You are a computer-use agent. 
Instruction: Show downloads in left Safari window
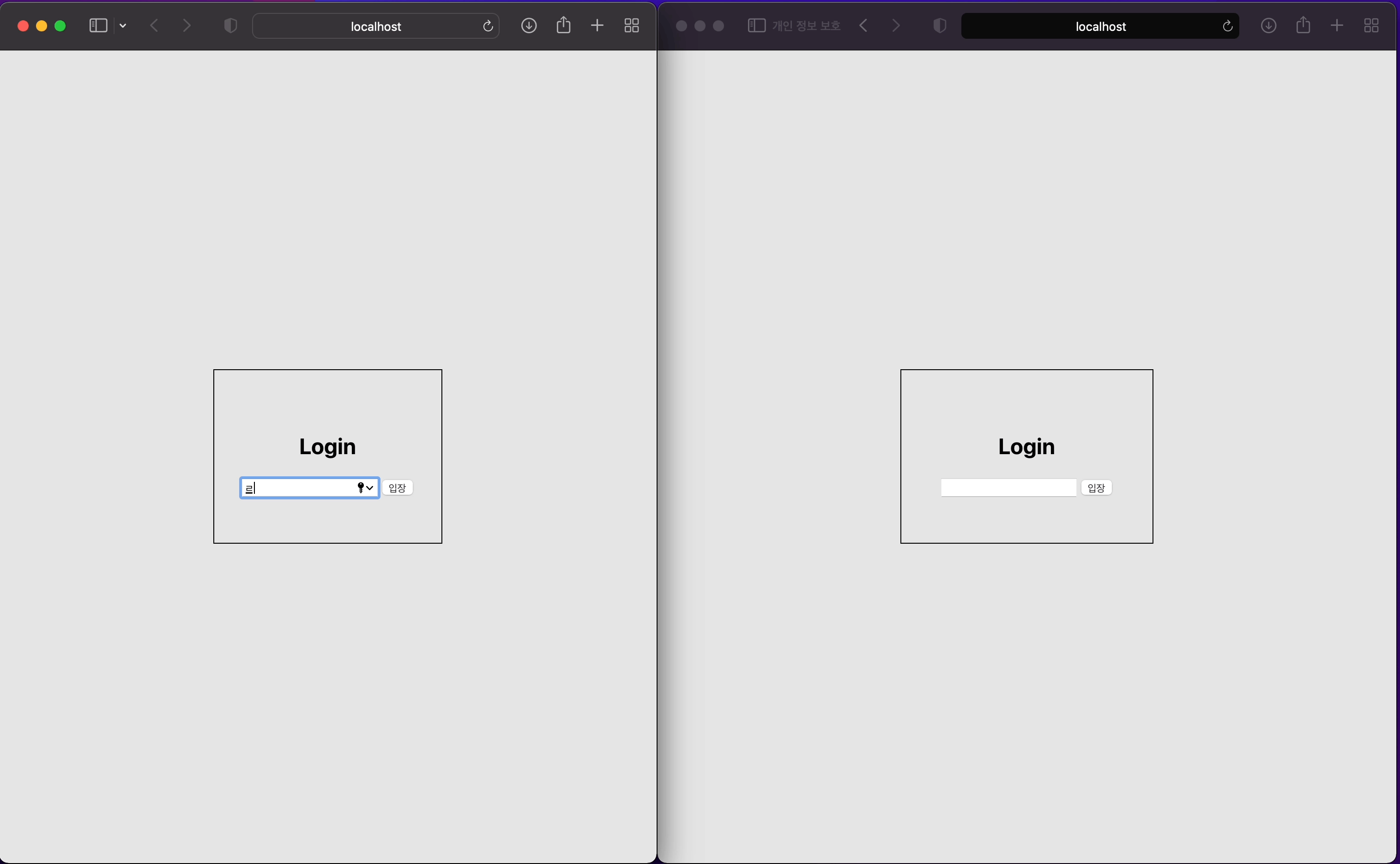click(529, 26)
